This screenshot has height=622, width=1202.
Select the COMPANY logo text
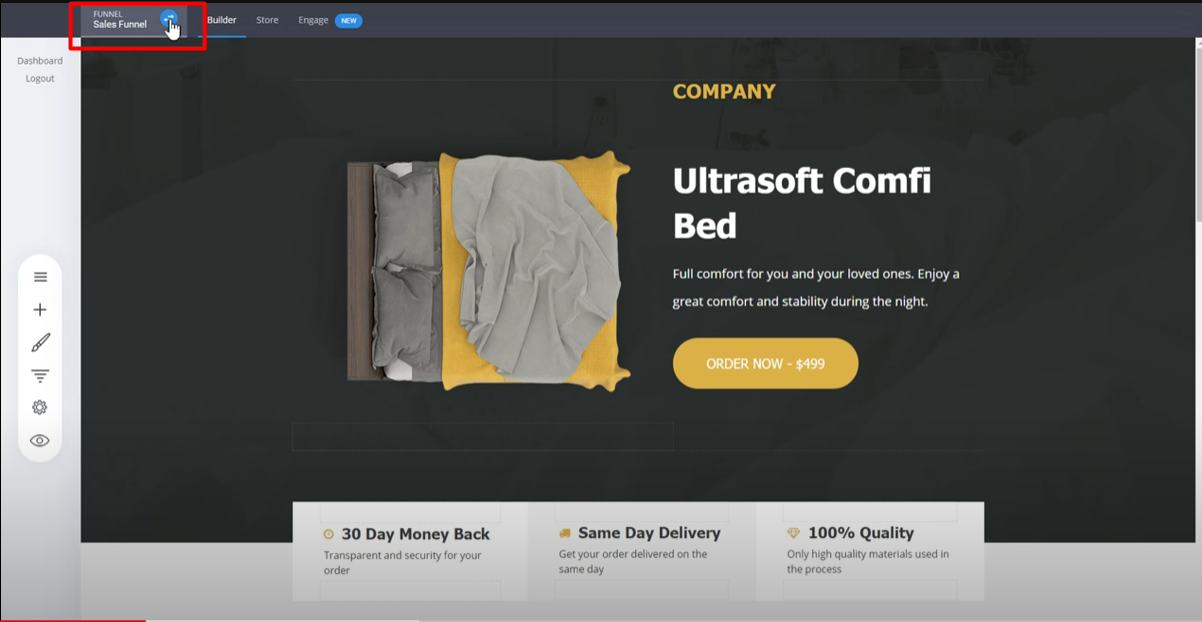coord(724,92)
